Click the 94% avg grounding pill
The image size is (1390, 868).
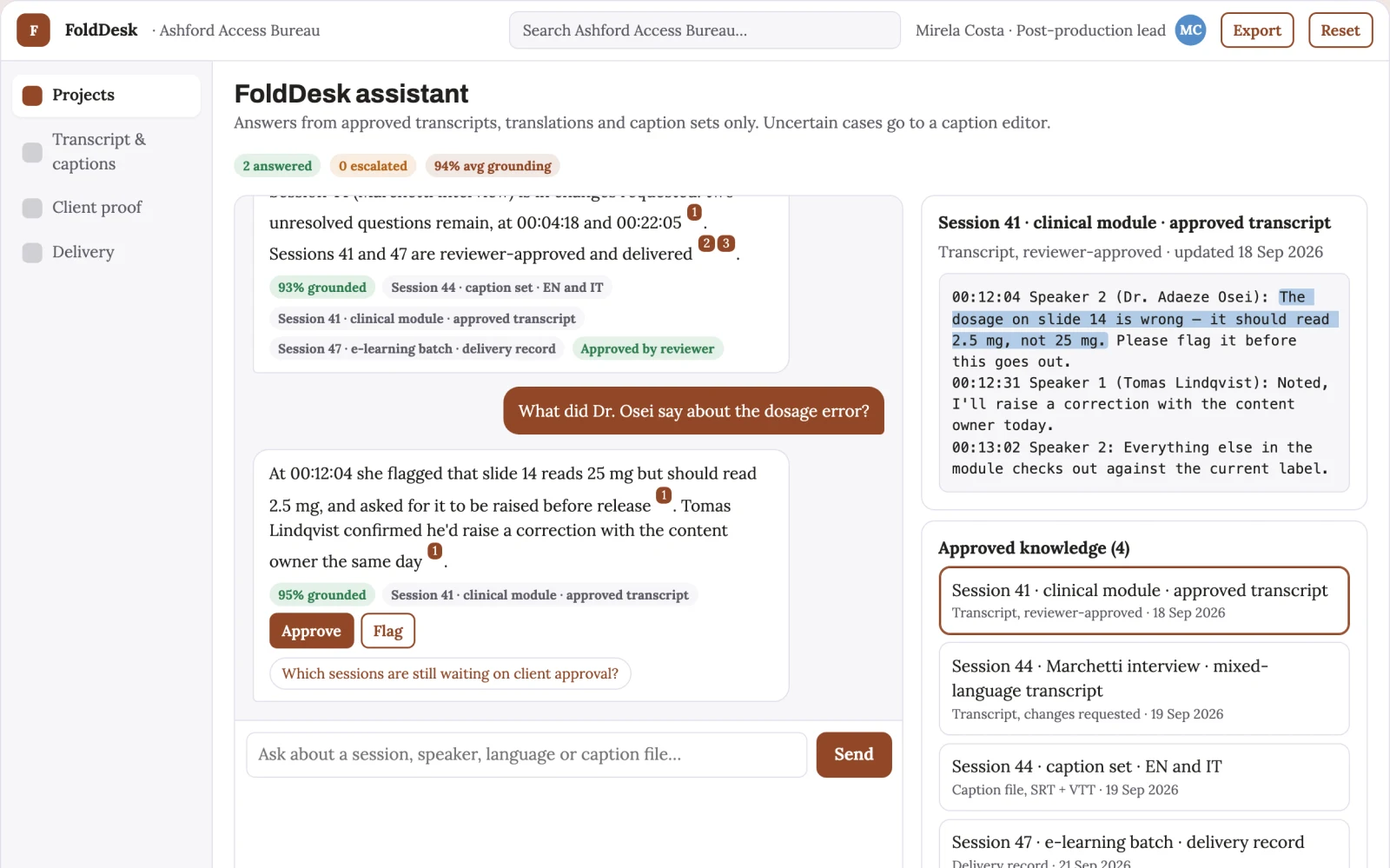click(x=493, y=166)
